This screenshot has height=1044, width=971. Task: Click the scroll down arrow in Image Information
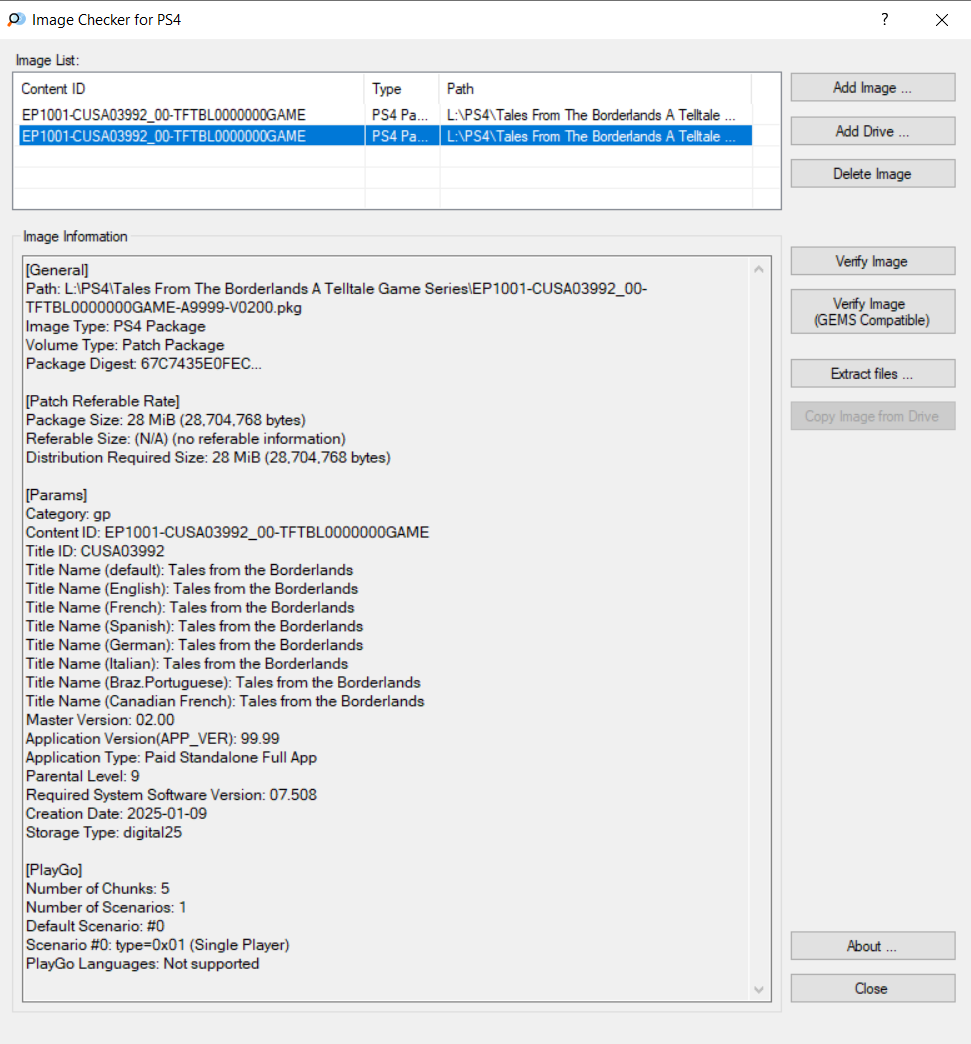(x=759, y=989)
